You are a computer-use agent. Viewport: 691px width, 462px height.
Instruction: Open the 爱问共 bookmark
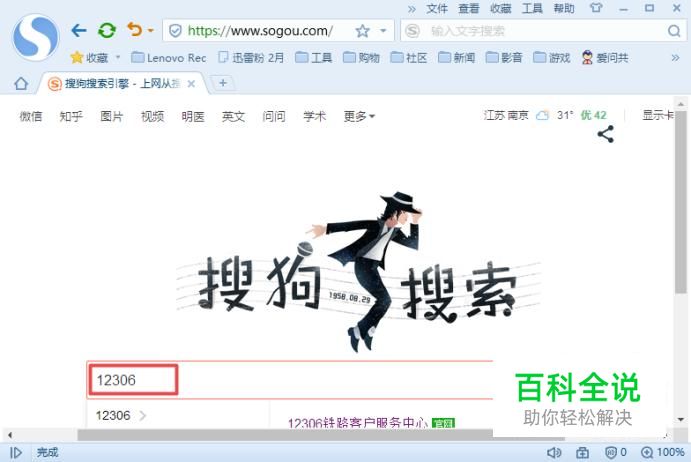click(x=605, y=58)
